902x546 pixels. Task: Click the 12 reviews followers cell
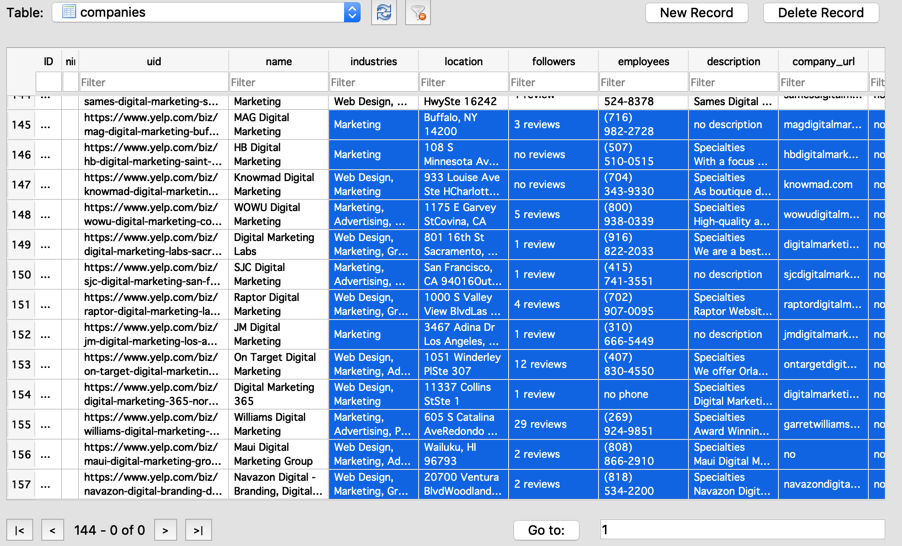click(553, 364)
